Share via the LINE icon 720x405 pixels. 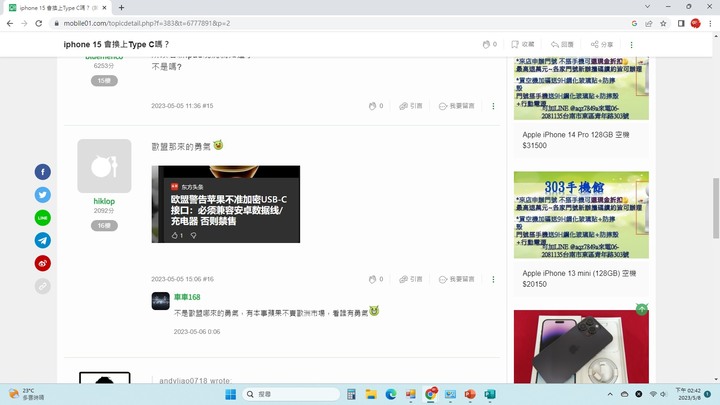43,218
